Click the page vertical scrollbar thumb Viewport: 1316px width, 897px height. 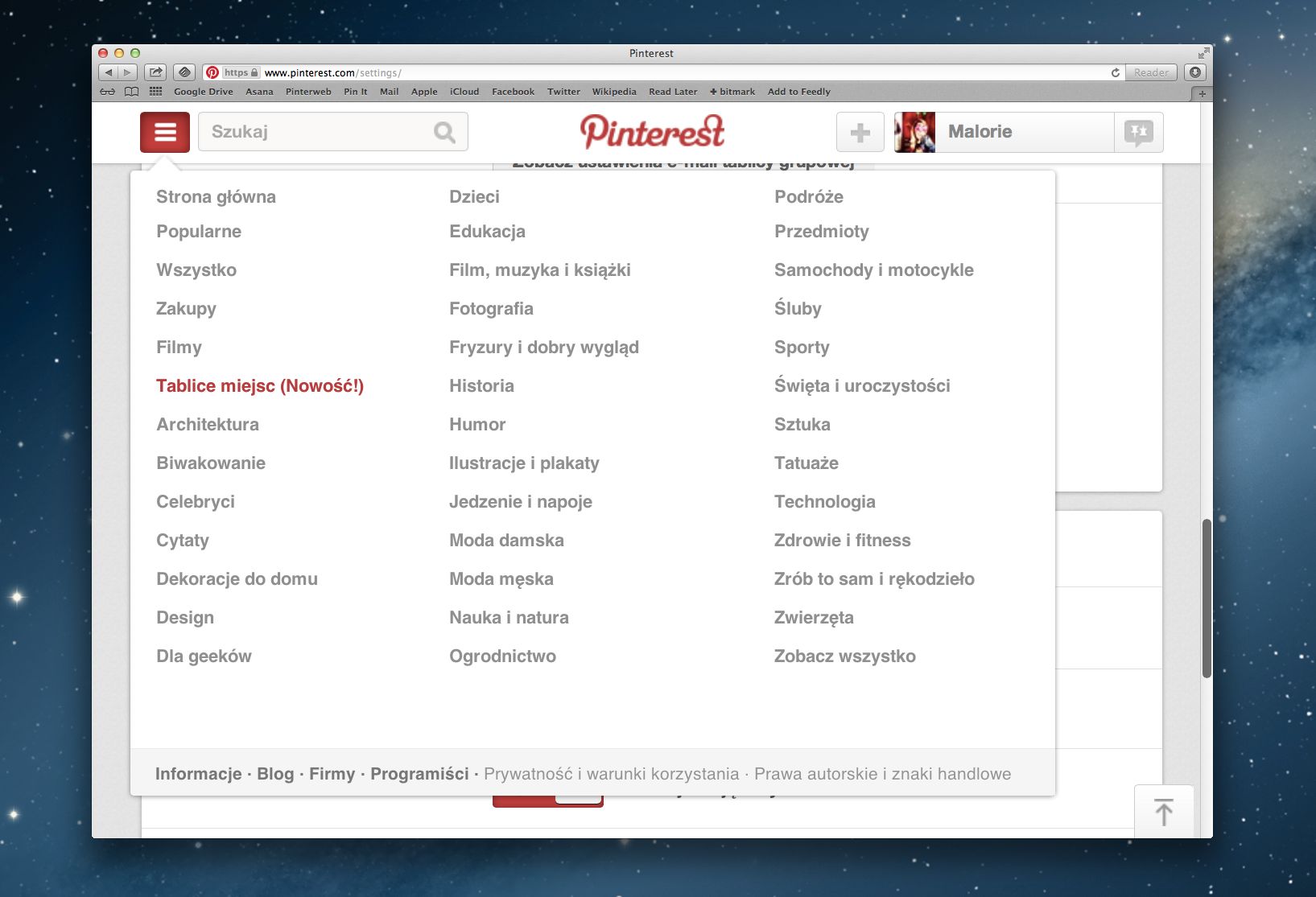[1207, 599]
